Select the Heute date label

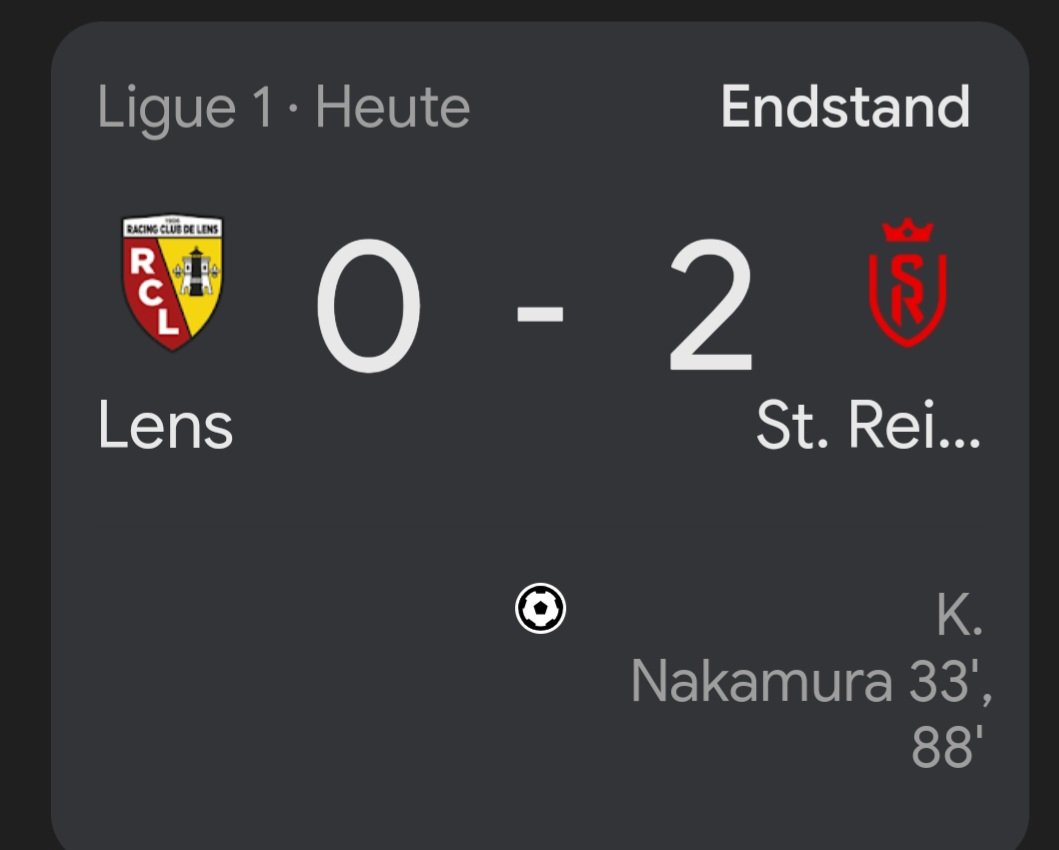[392, 107]
